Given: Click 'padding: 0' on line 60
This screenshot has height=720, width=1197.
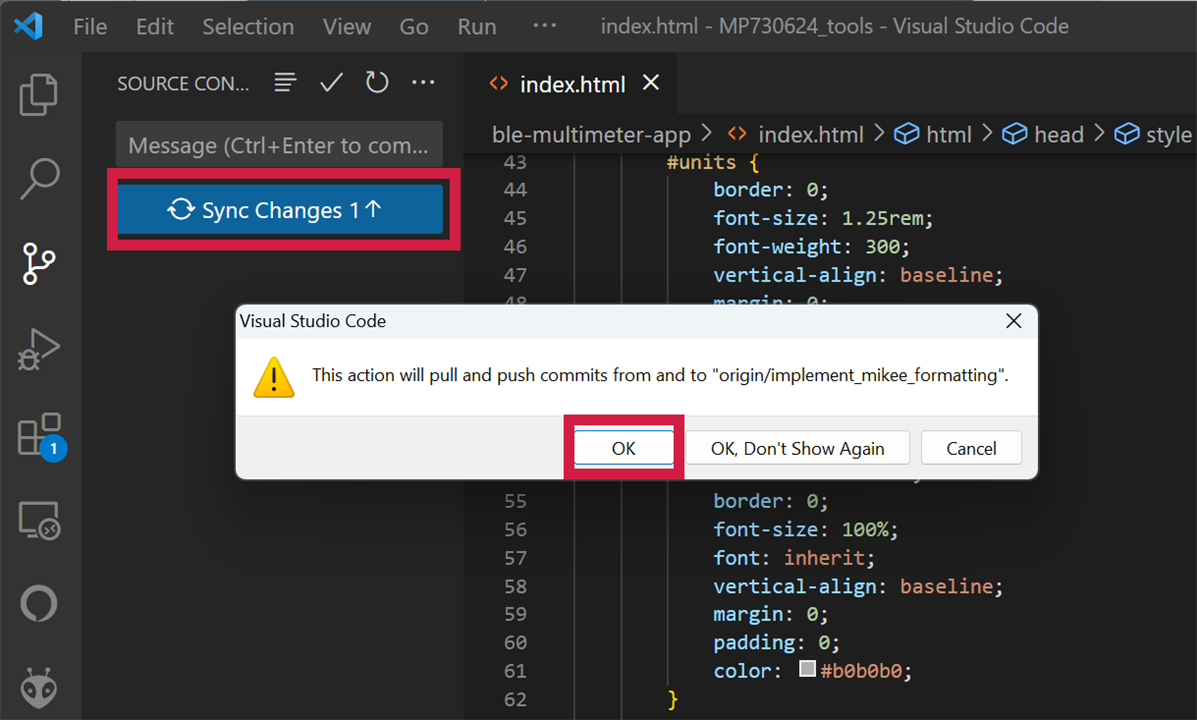Looking at the screenshot, I should click(776, 643).
